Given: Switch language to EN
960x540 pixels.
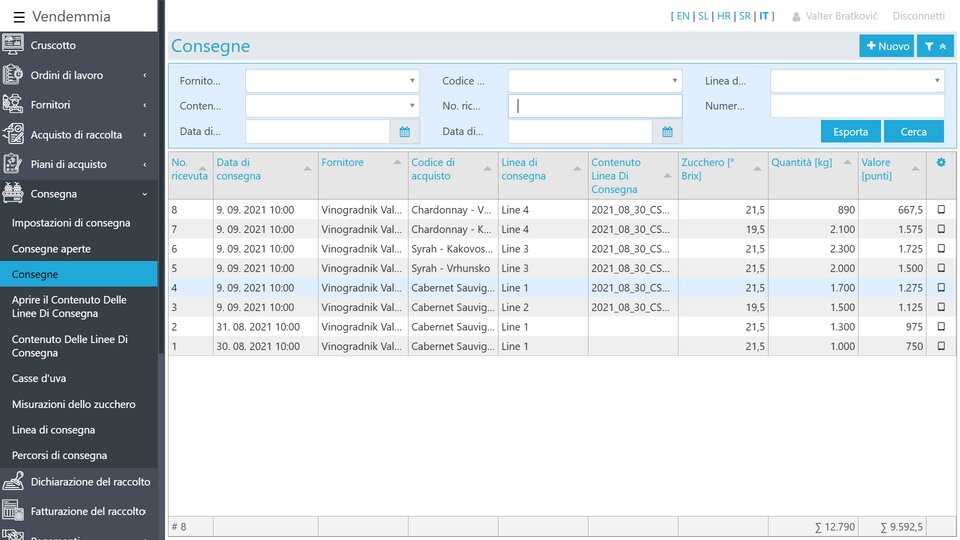Looking at the screenshot, I should pos(682,16).
